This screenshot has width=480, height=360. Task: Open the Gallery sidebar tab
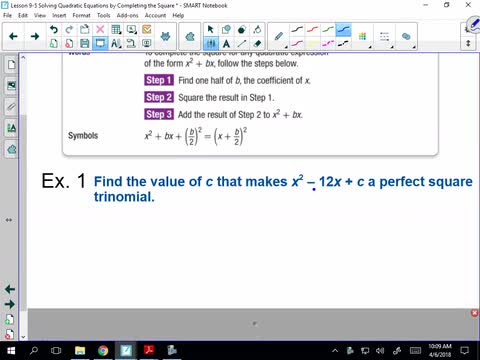coord(11,86)
